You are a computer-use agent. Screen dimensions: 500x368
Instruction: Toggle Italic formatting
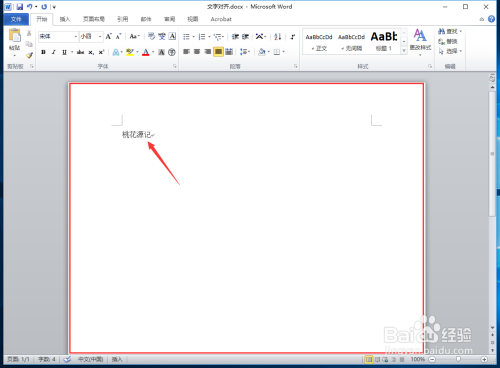54,52
